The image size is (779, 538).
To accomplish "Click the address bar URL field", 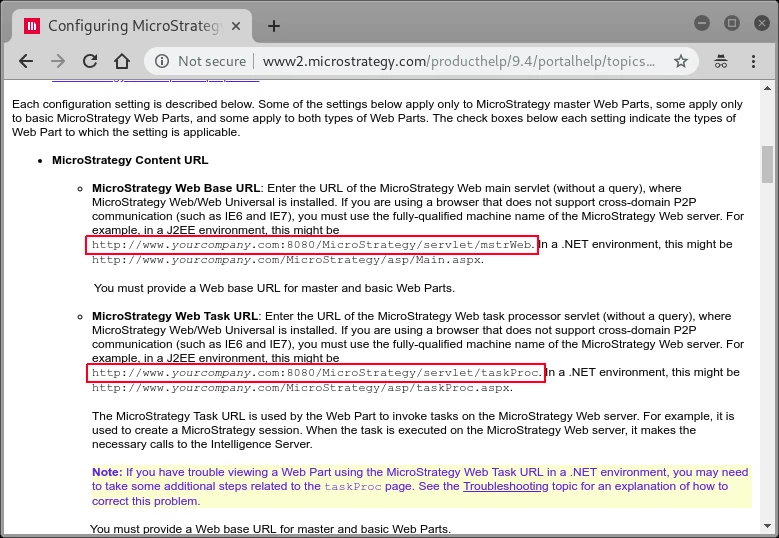I will (x=459, y=61).
